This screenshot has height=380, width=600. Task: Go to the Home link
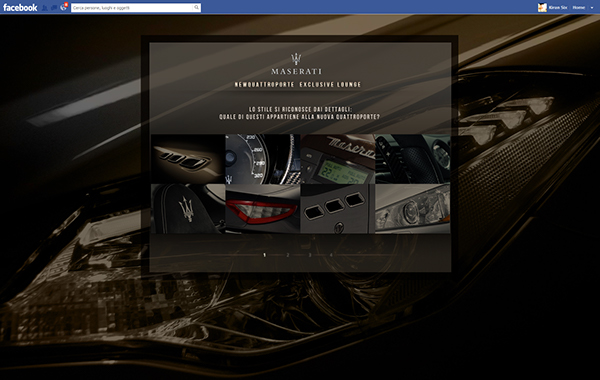(579, 7)
